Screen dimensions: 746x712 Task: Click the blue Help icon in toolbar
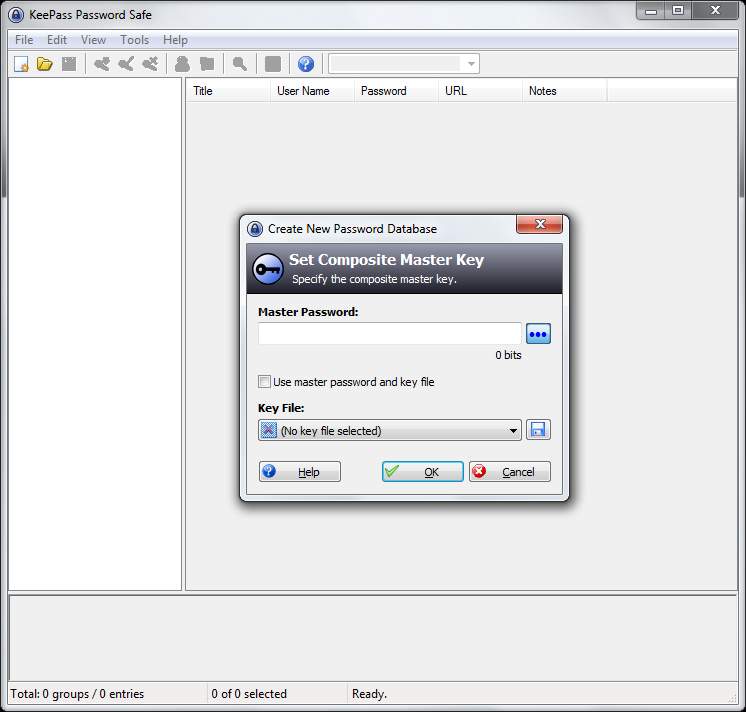pos(305,64)
